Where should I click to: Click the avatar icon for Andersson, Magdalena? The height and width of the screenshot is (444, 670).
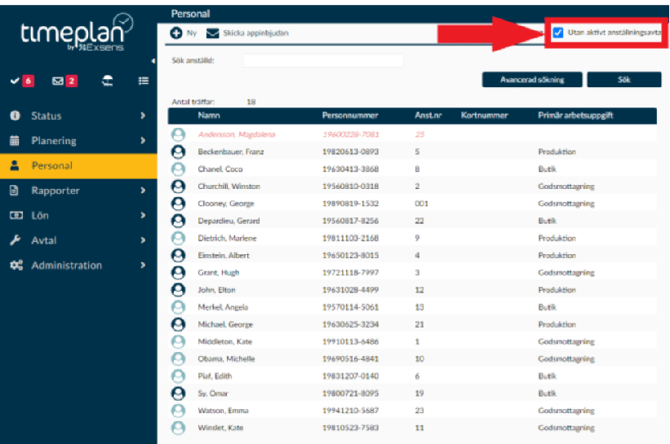coord(179,133)
